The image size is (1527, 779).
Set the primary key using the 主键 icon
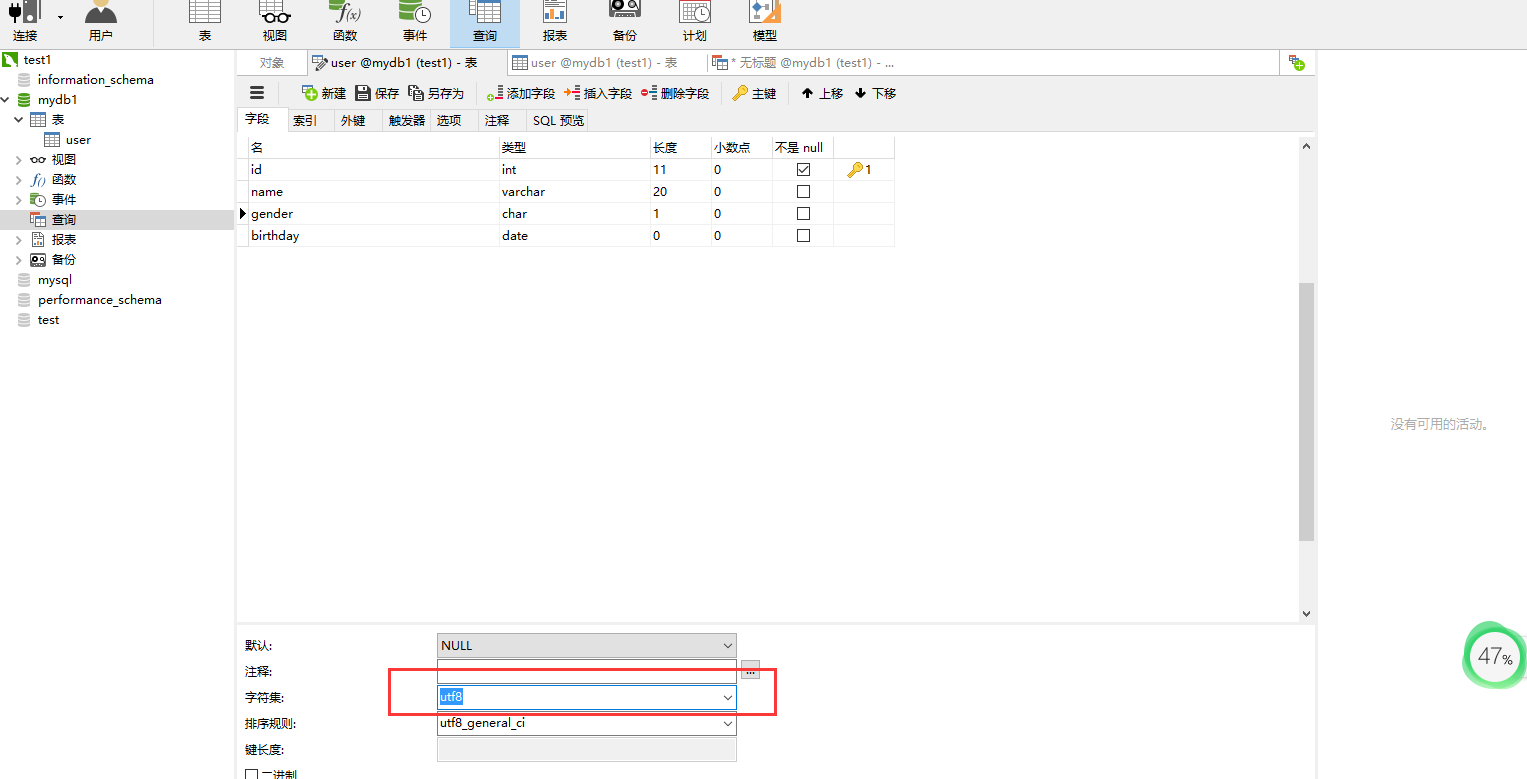(754, 92)
